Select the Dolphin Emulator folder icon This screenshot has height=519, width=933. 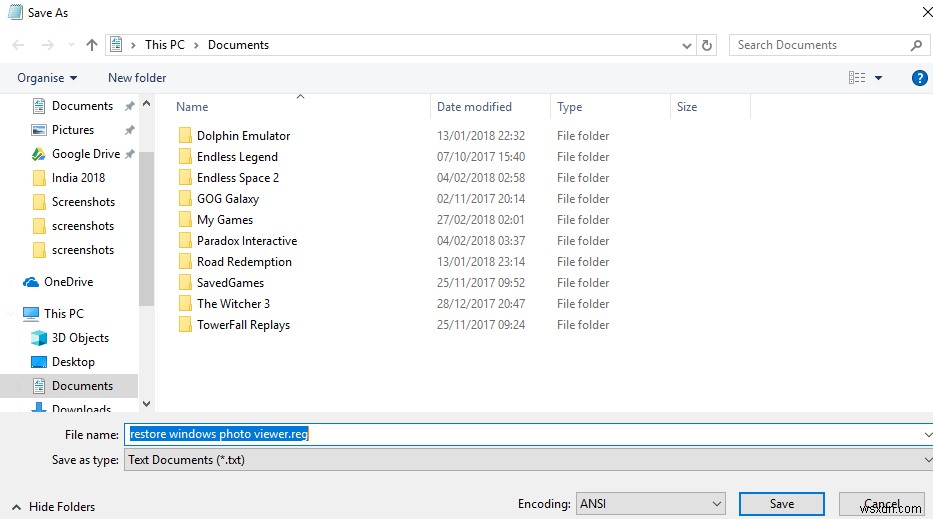click(x=185, y=136)
